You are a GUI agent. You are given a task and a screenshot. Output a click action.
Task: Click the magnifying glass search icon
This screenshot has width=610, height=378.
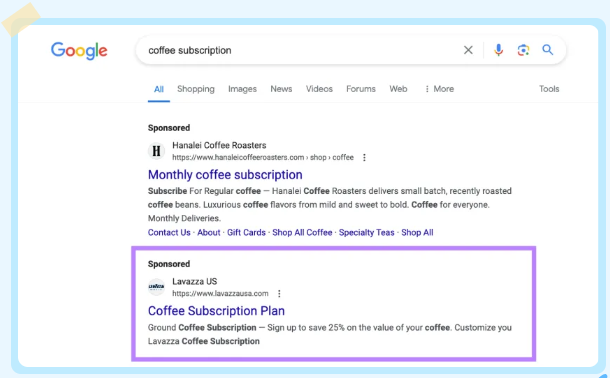(x=548, y=50)
